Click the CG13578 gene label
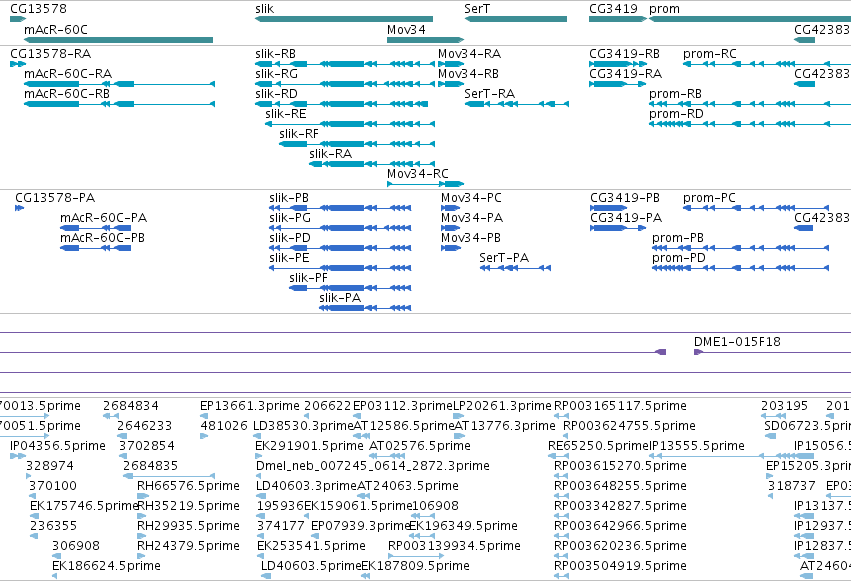The height and width of the screenshot is (581, 851). 39,9
